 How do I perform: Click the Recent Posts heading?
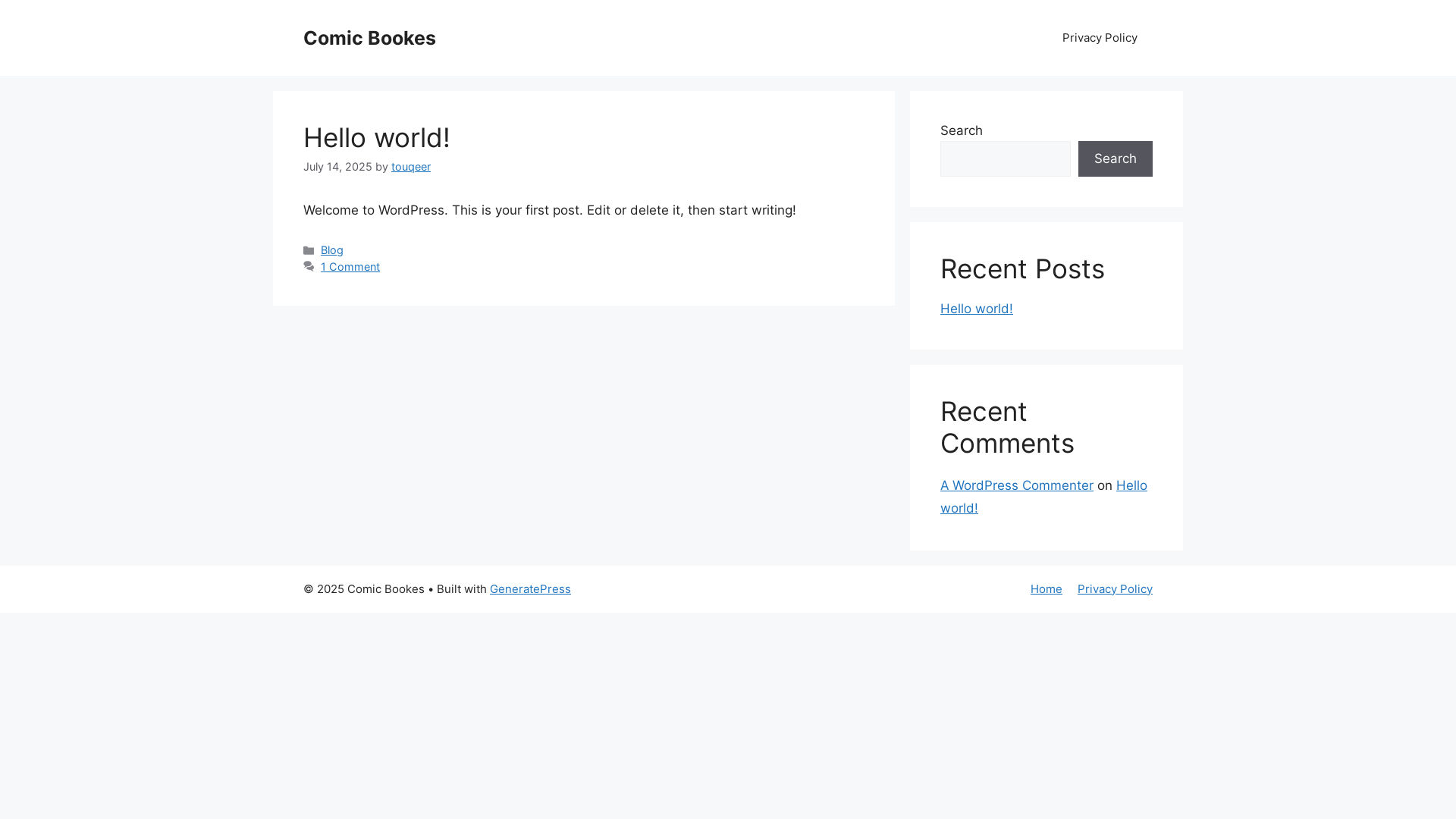[1022, 269]
